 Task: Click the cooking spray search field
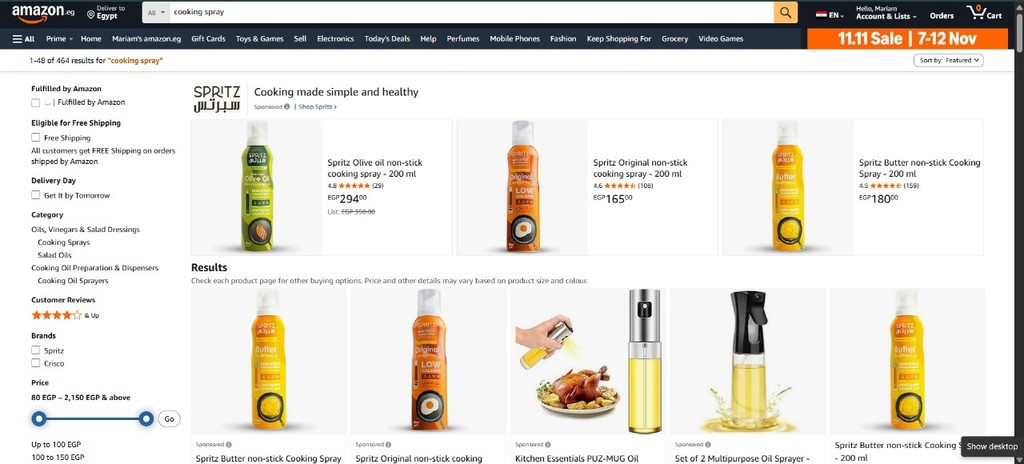point(472,12)
